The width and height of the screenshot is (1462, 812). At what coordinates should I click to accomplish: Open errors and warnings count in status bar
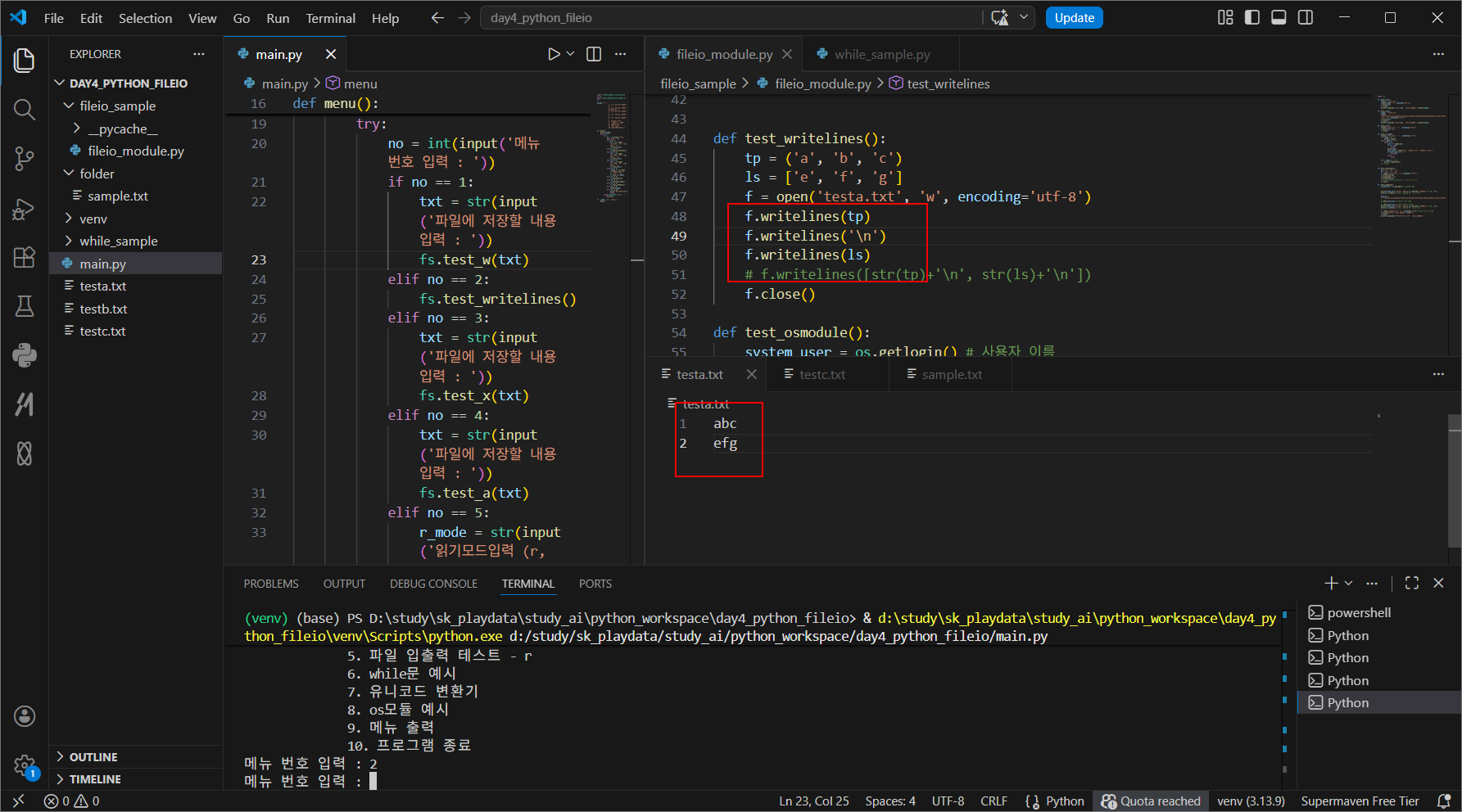pyautogui.click(x=72, y=801)
